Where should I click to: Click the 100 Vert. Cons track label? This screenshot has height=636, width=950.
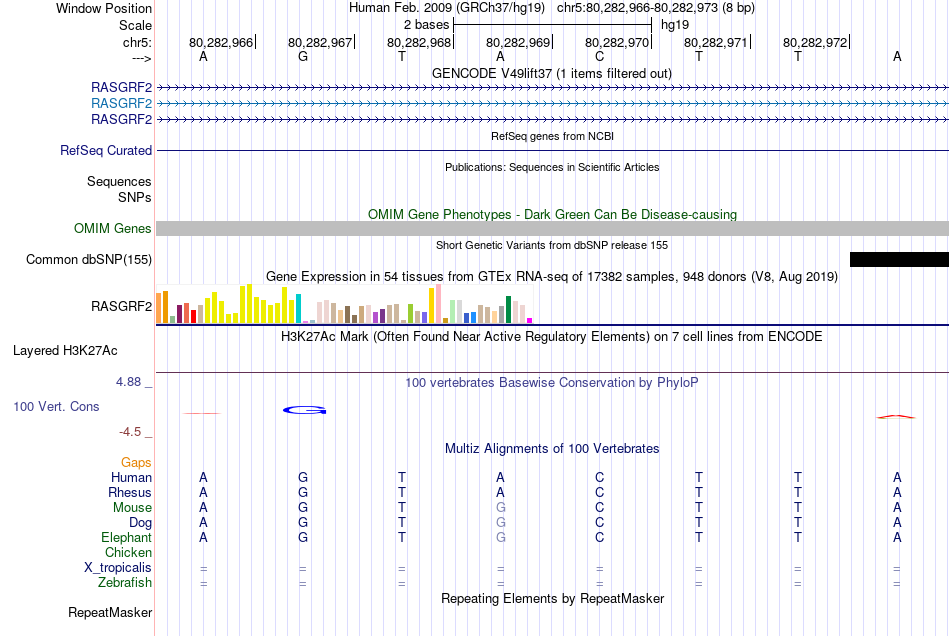(x=56, y=406)
